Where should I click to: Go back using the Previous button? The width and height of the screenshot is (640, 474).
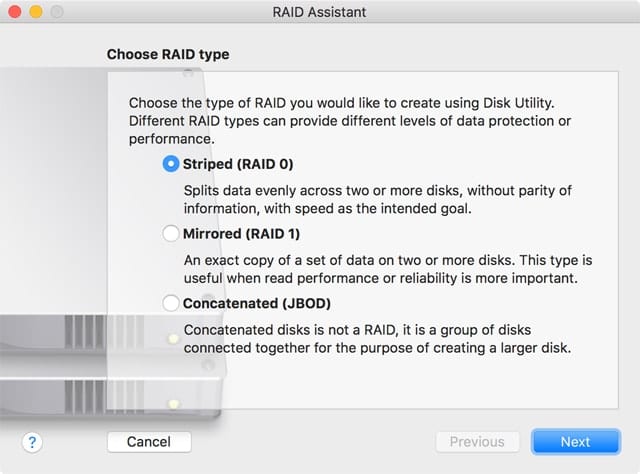coord(477,441)
